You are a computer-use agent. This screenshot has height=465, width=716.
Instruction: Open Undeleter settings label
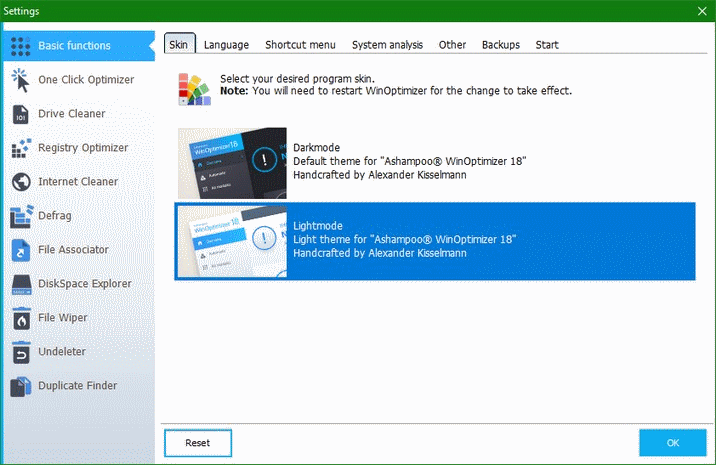(62, 352)
